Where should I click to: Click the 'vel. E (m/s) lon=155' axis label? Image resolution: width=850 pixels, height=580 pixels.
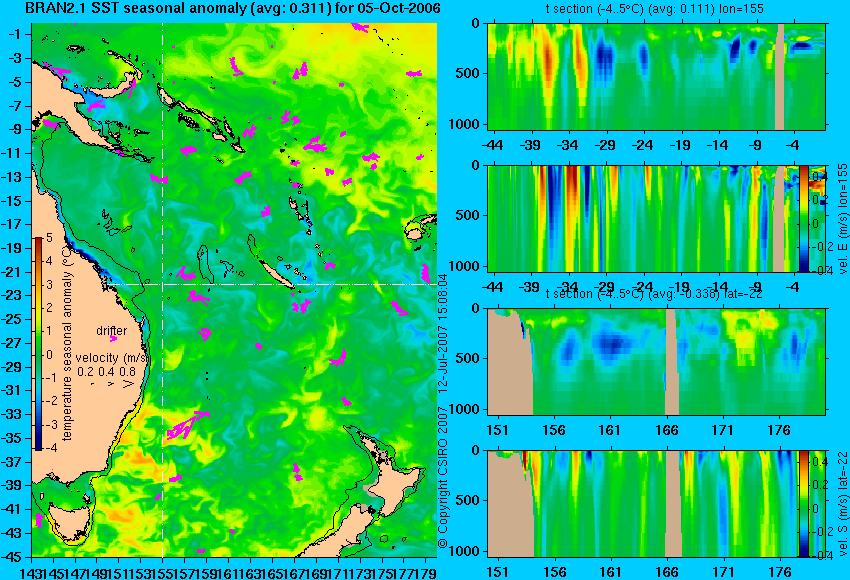tap(842, 219)
